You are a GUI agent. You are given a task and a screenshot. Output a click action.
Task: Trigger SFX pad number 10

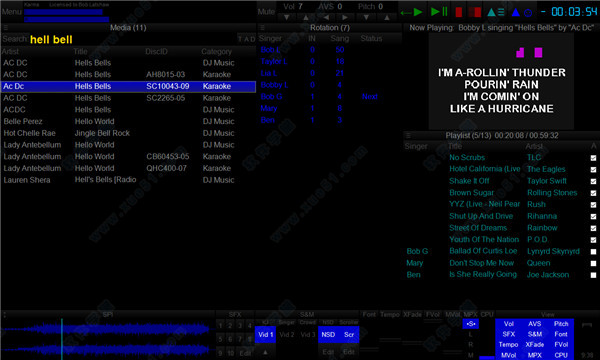(x=230, y=353)
